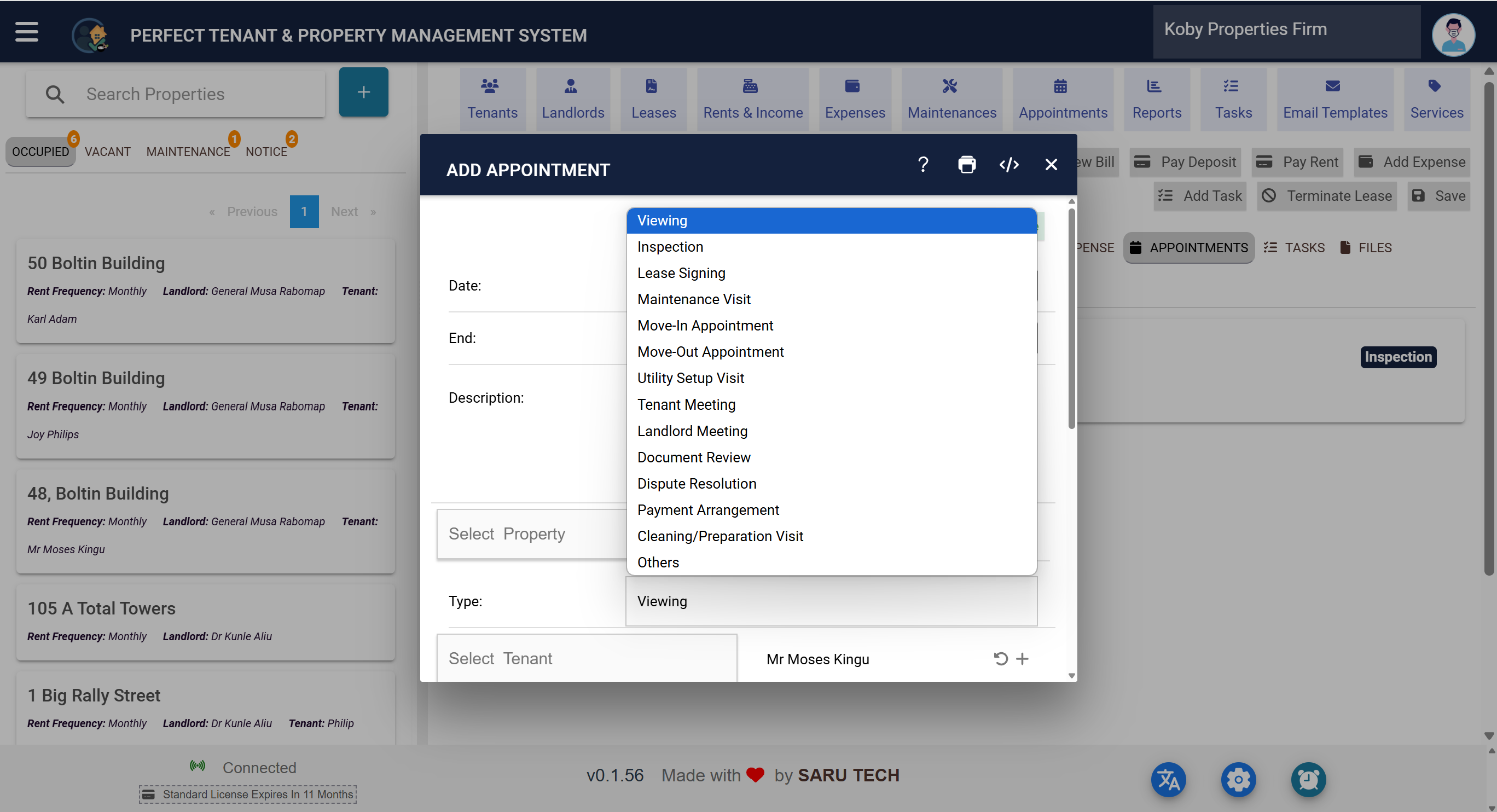This screenshot has height=812, width=1497.
Task: Click Pay Rent button
Action: (1297, 162)
